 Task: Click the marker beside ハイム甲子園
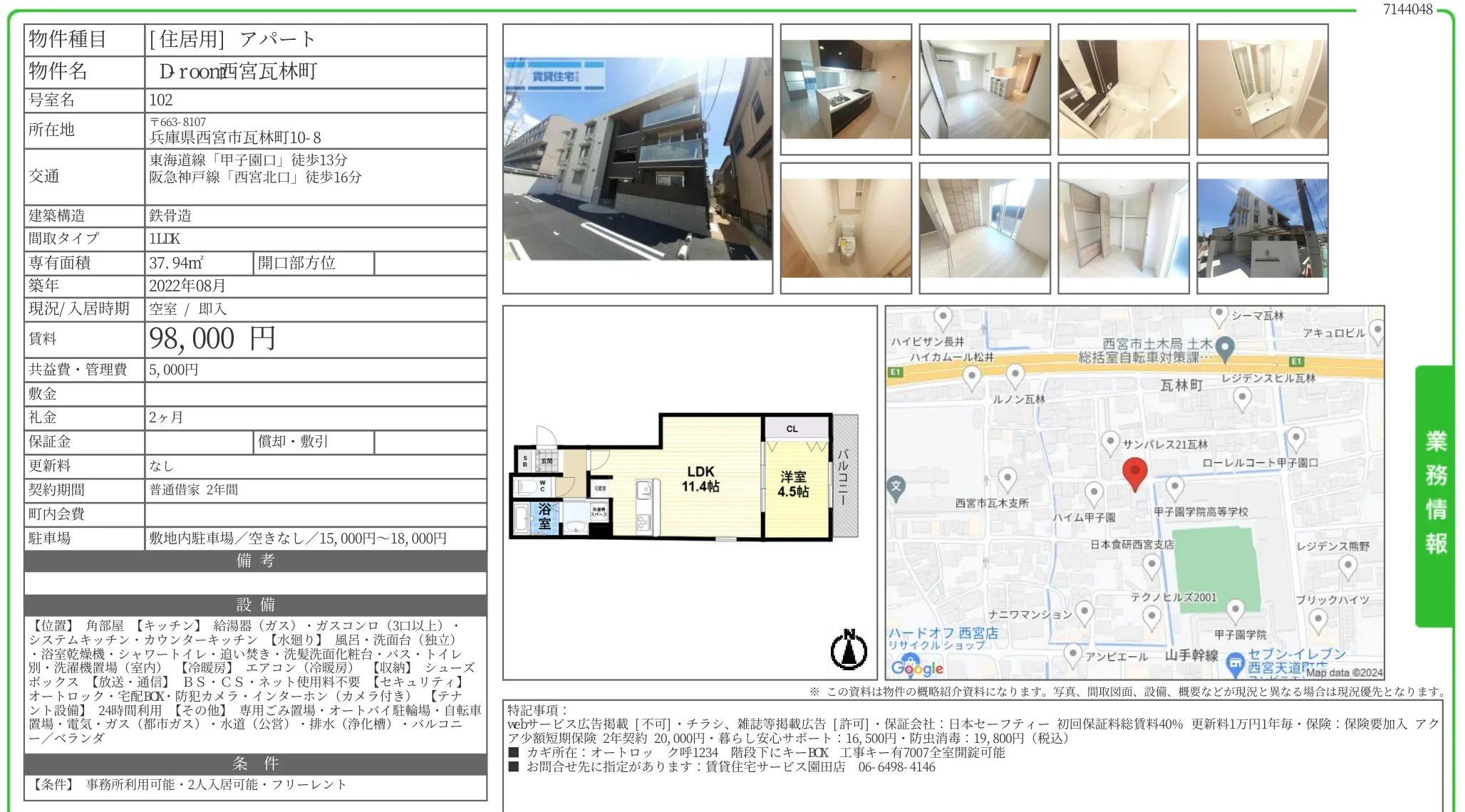1095,490
